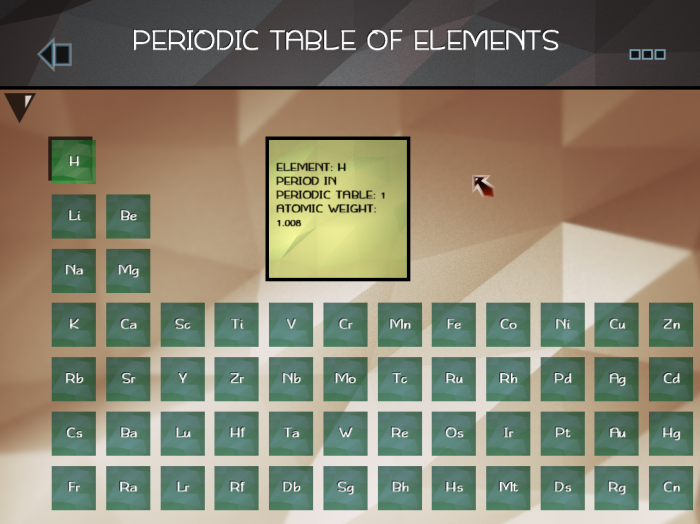Click the Re element tile
This screenshot has height=524, width=700.
(400, 433)
